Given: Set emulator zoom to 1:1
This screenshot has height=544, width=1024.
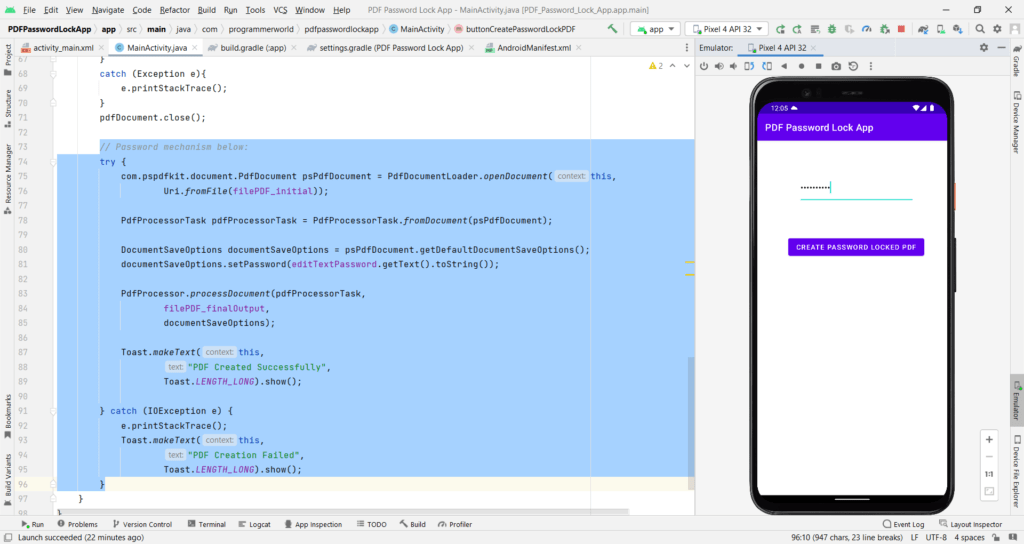Looking at the screenshot, I should click(x=989, y=474).
